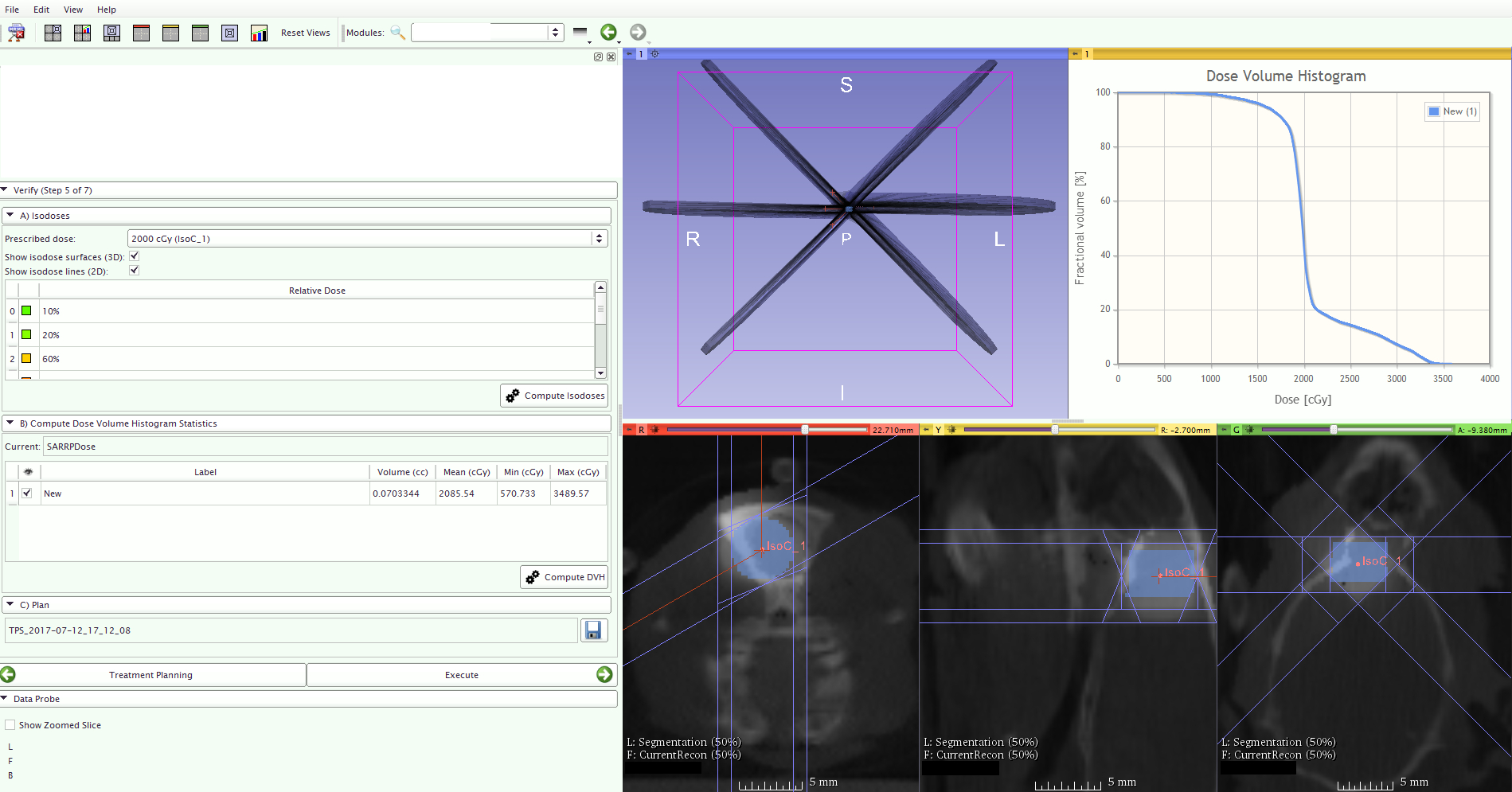Switch to the chart layout icon
The width and height of the screenshot is (1512, 792).
pos(259,33)
